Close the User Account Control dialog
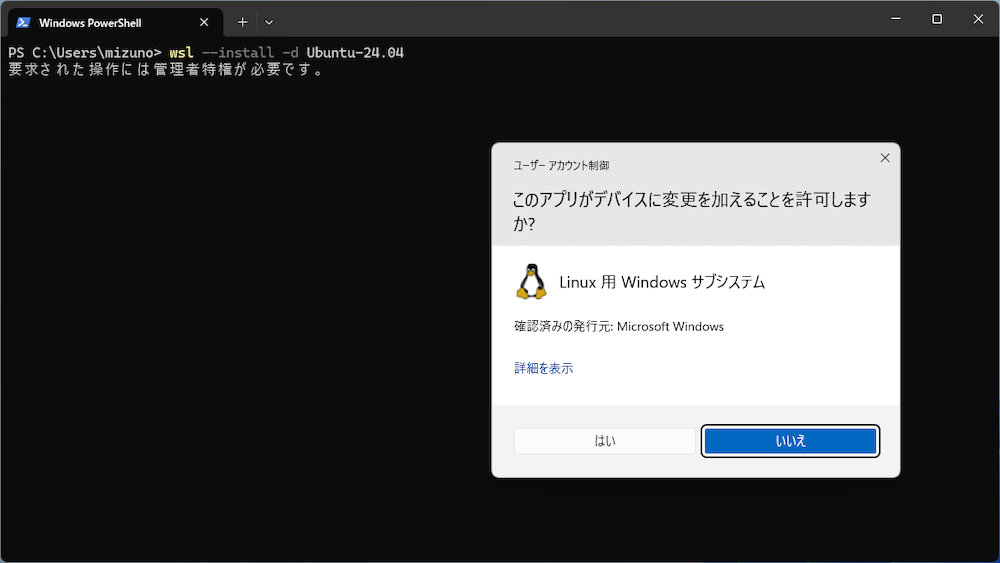This screenshot has height=563, width=1000. coord(885,158)
